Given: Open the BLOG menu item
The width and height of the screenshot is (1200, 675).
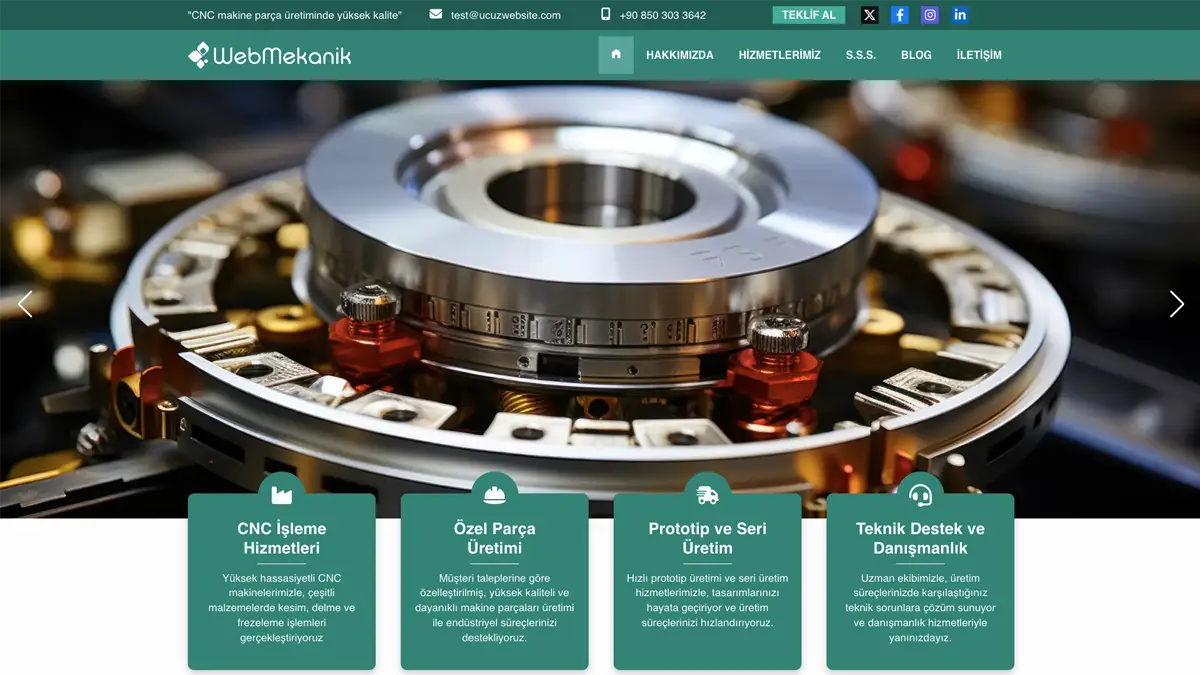Looking at the screenshot, I should tap(916, 55).
